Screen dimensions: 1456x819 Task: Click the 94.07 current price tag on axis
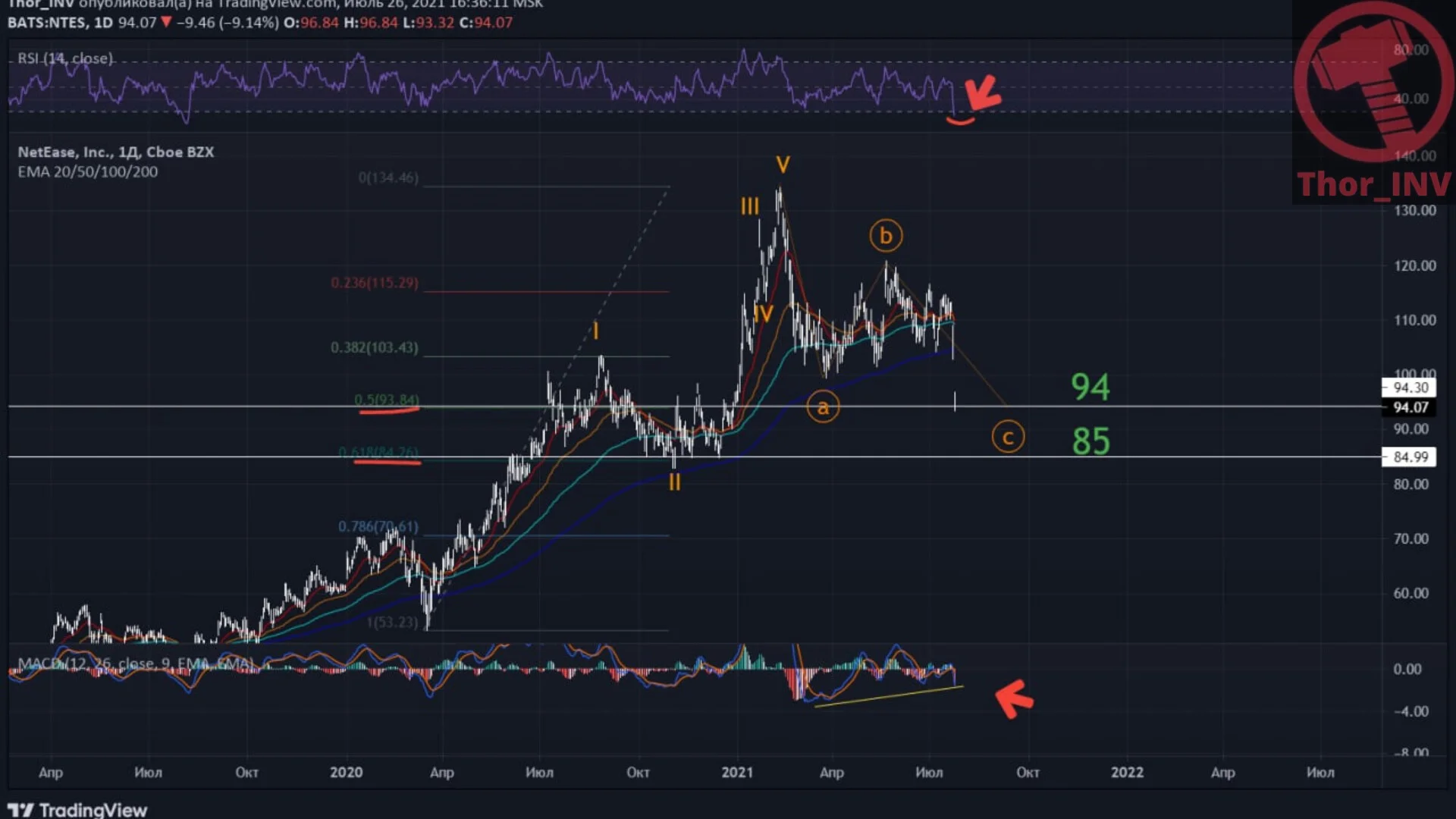(x=1409, y=407)
